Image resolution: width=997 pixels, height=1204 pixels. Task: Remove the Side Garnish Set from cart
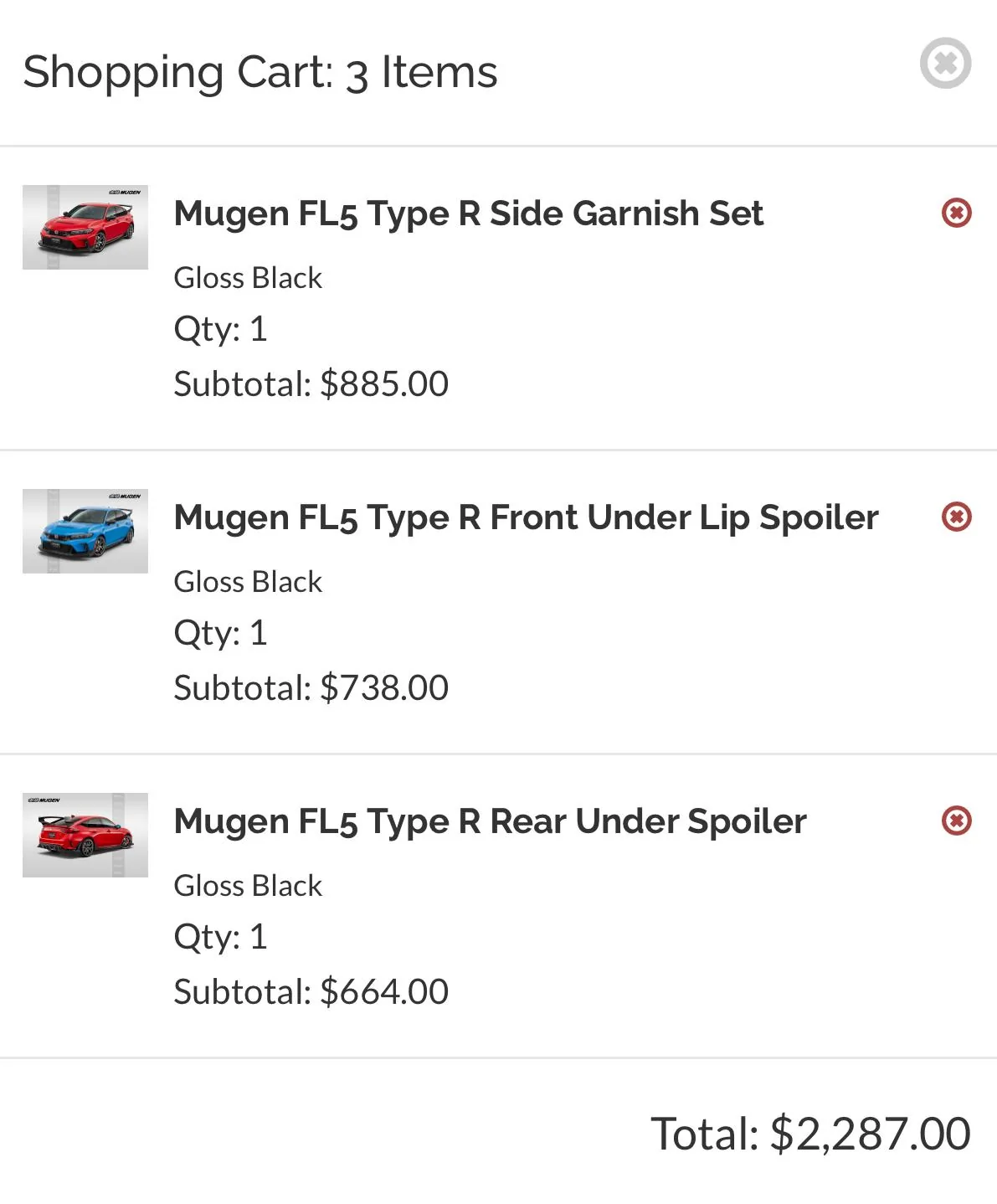coord(956,213)
